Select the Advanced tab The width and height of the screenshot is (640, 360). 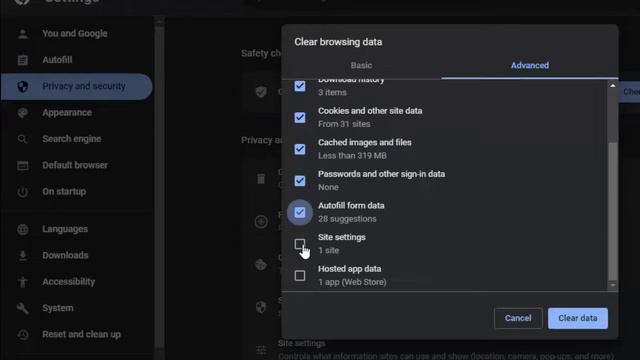[530, 66]
